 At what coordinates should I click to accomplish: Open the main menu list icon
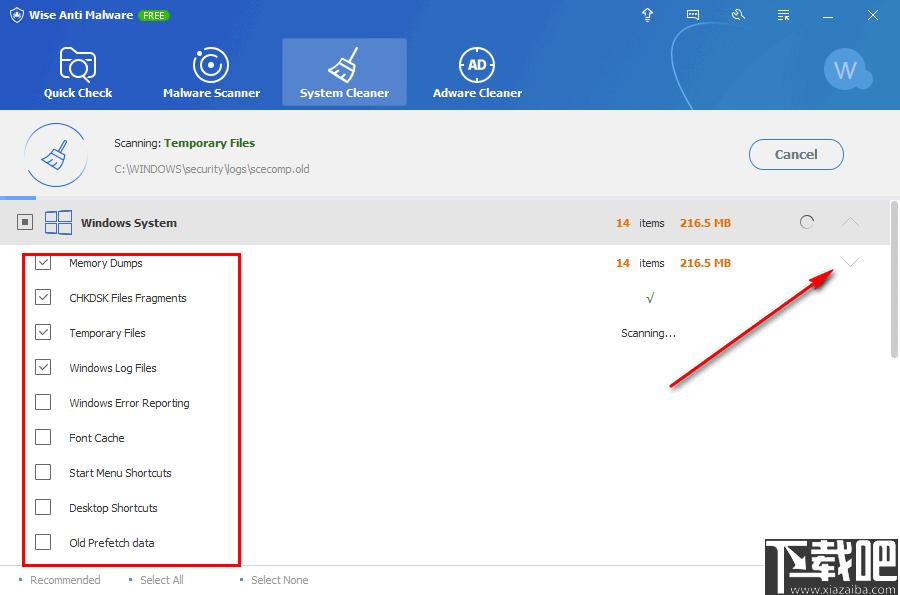click(783, 15)
